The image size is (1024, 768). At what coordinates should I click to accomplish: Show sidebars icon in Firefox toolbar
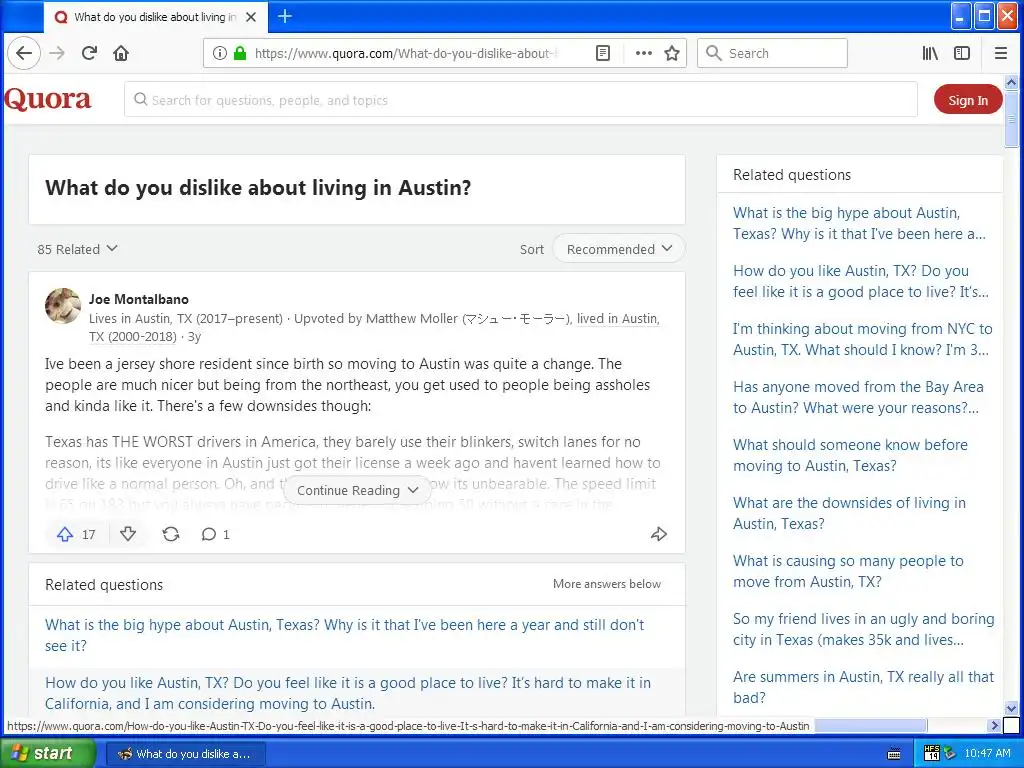(962, 54)
